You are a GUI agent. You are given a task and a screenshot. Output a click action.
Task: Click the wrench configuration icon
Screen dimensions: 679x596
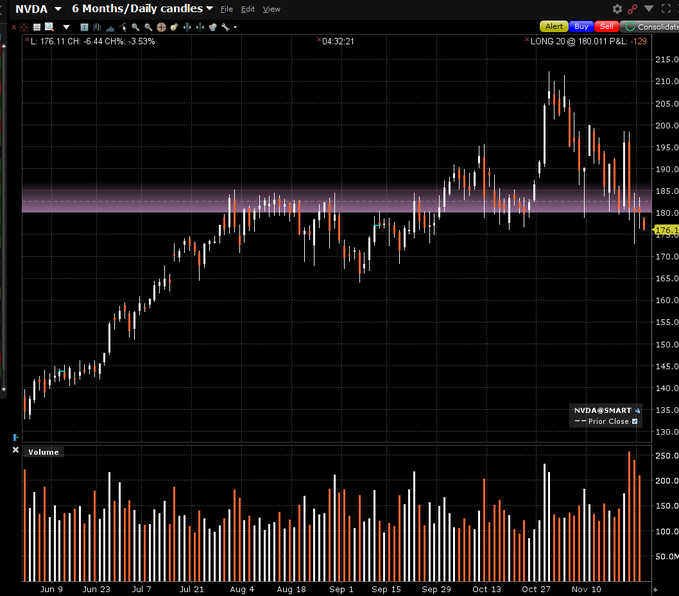(224, 27)
